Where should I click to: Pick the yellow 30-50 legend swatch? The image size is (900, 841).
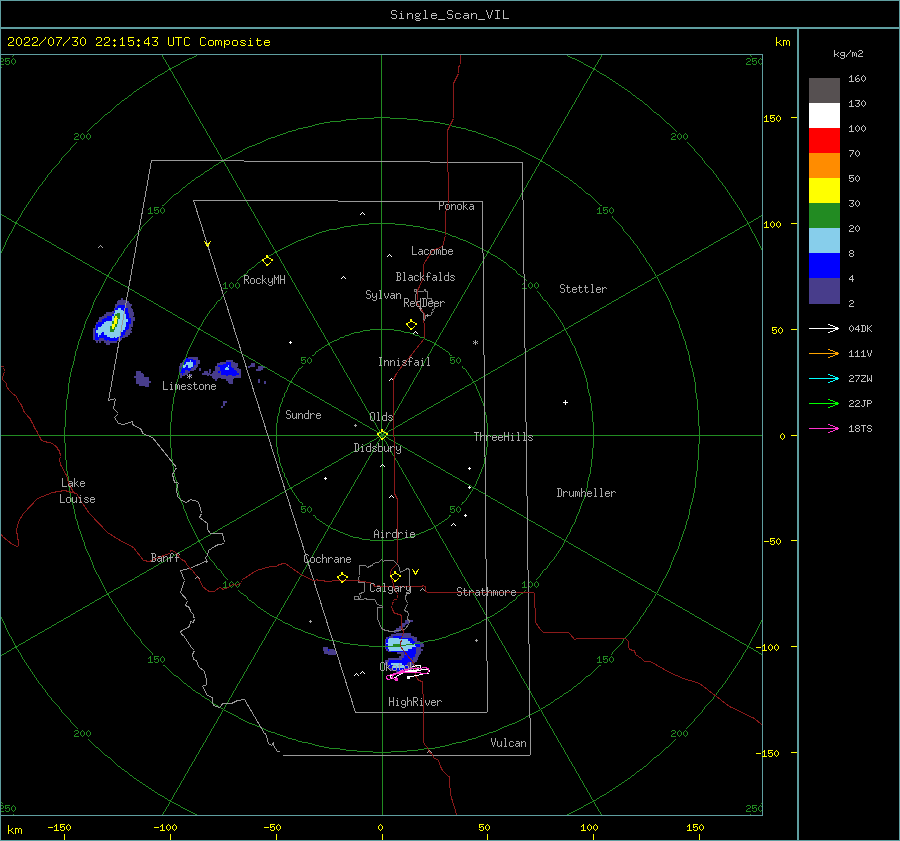point(824,191)
